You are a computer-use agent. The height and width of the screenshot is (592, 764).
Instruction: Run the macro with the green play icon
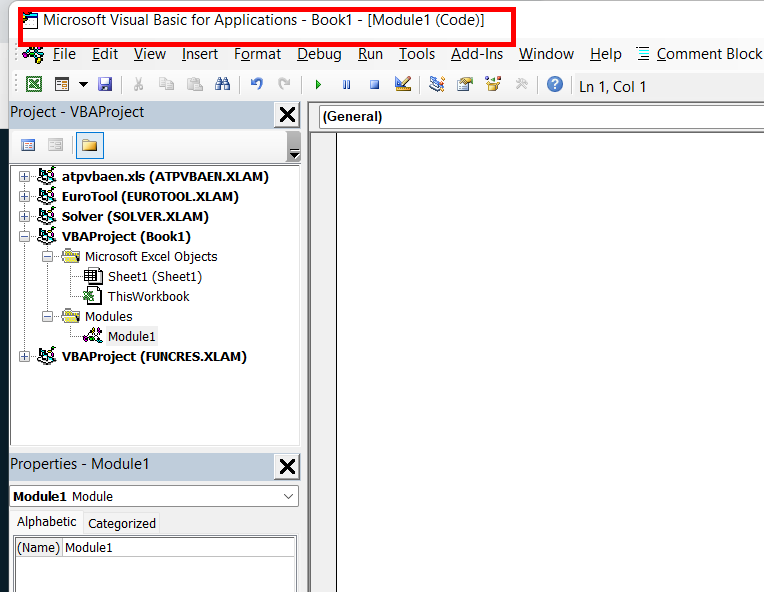pos(318,85)
